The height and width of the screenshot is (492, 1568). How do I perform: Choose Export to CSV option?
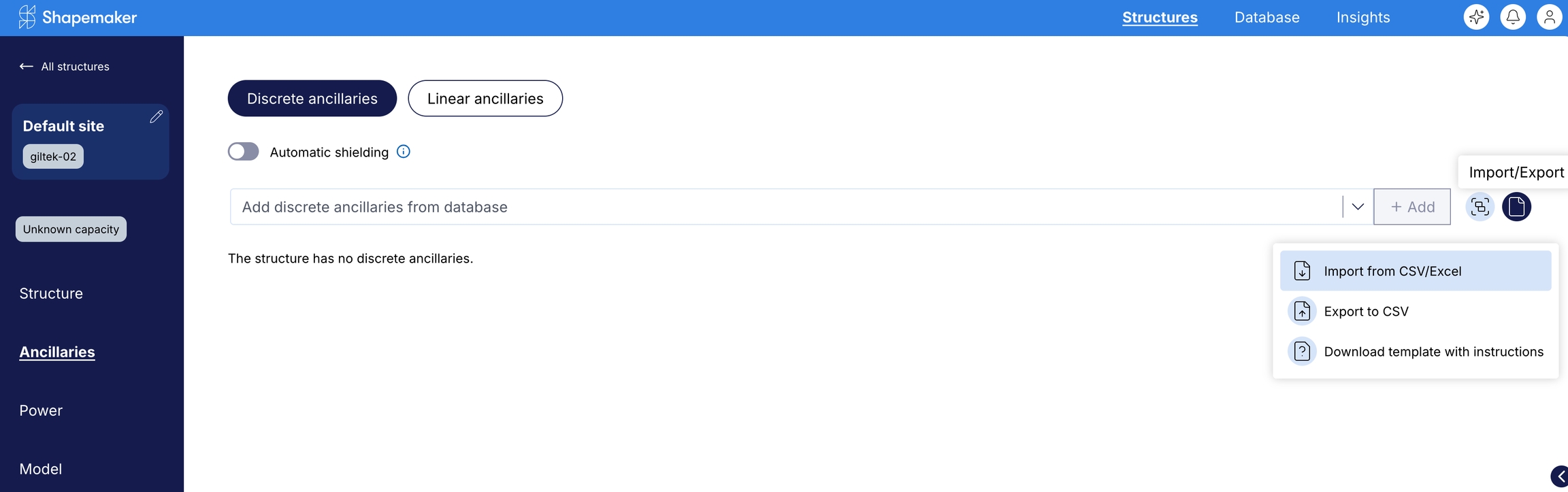1366,312
